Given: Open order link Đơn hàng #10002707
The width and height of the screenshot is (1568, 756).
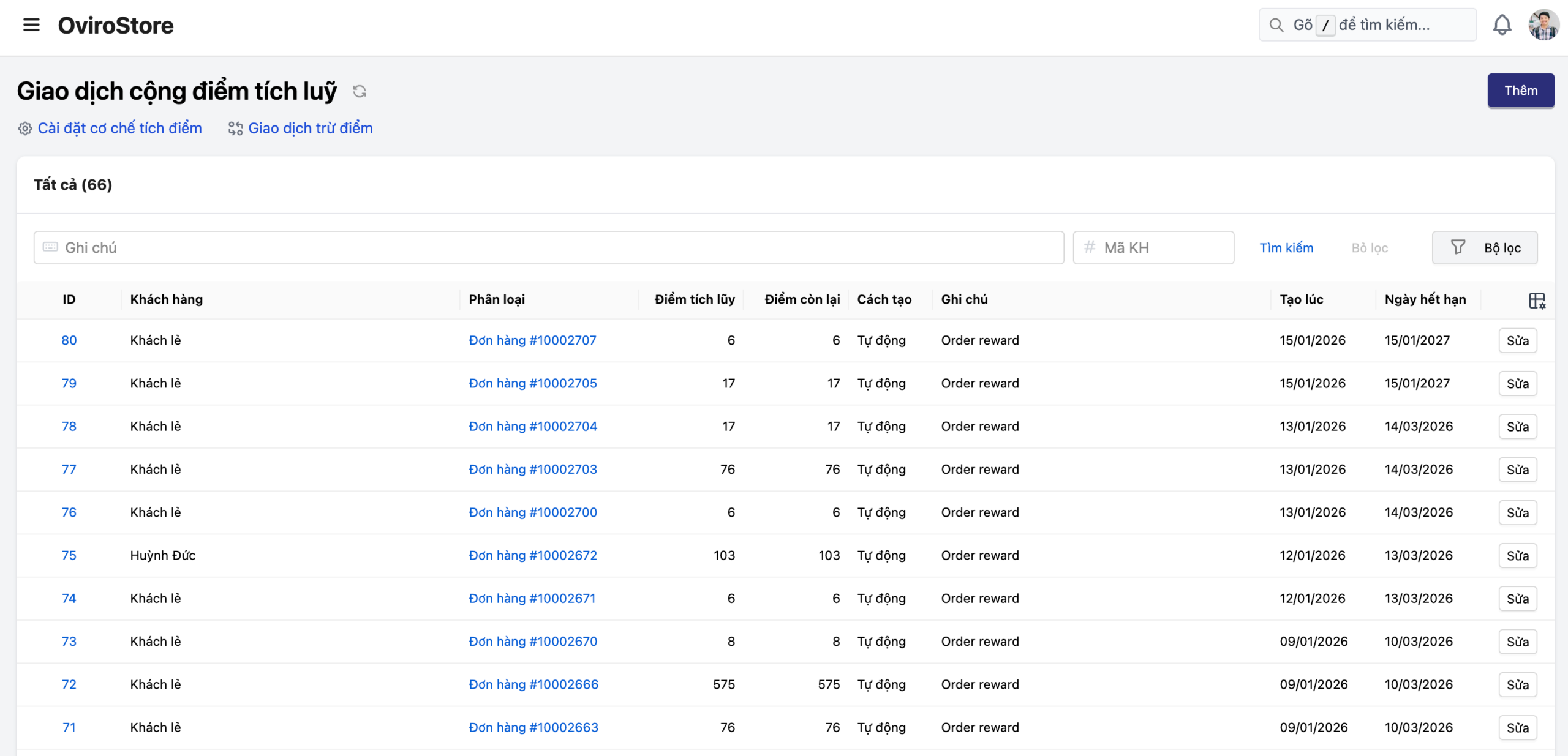Looking at the screenshot, I should pos(532,340).
